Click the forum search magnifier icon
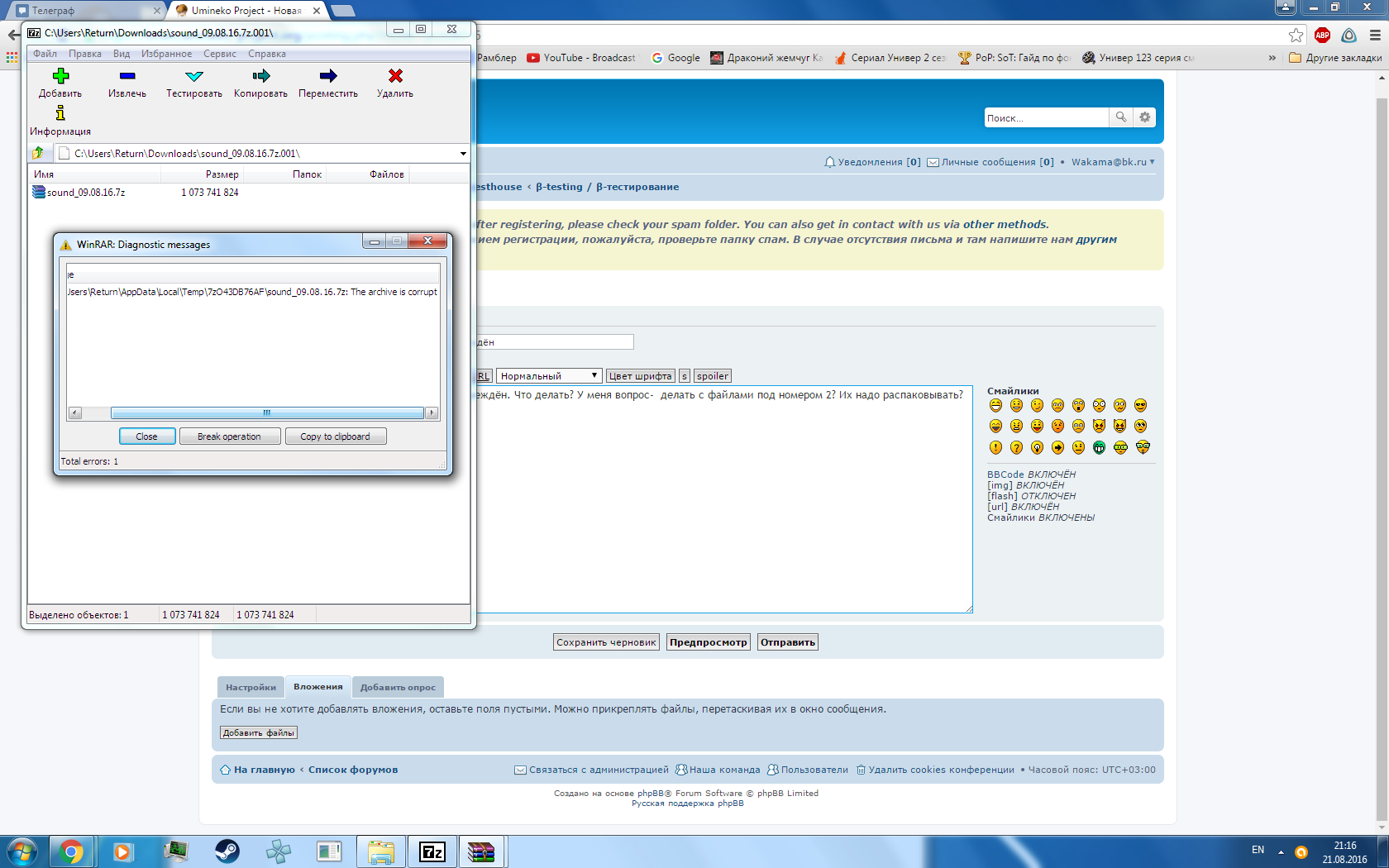The image size is (1389, 868). coord(1120,117)
